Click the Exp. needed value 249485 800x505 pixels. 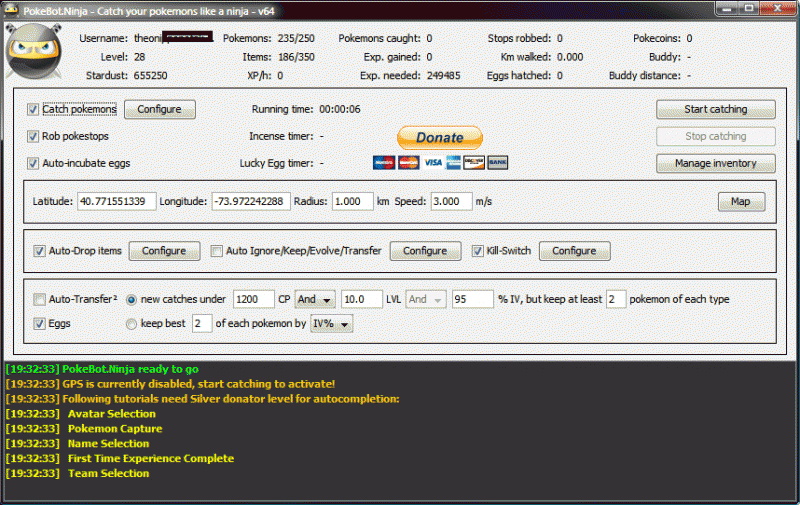click(443, 75)
